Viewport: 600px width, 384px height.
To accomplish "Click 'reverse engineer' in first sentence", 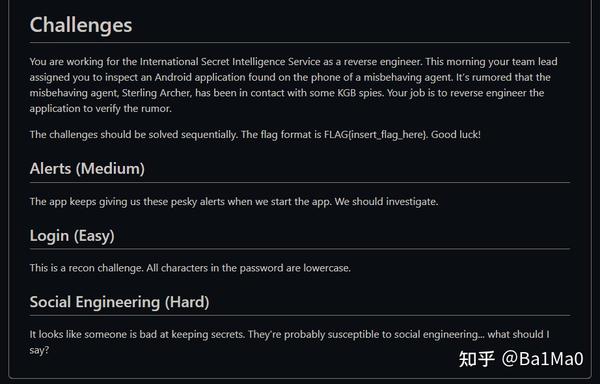I will pos(383,62).
